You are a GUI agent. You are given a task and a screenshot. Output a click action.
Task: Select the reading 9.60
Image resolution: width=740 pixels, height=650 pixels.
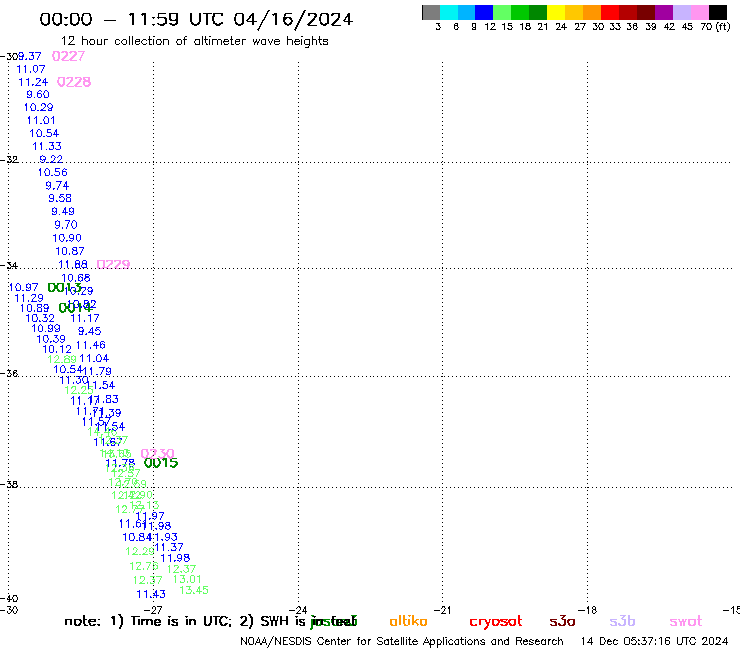point(38,94)
